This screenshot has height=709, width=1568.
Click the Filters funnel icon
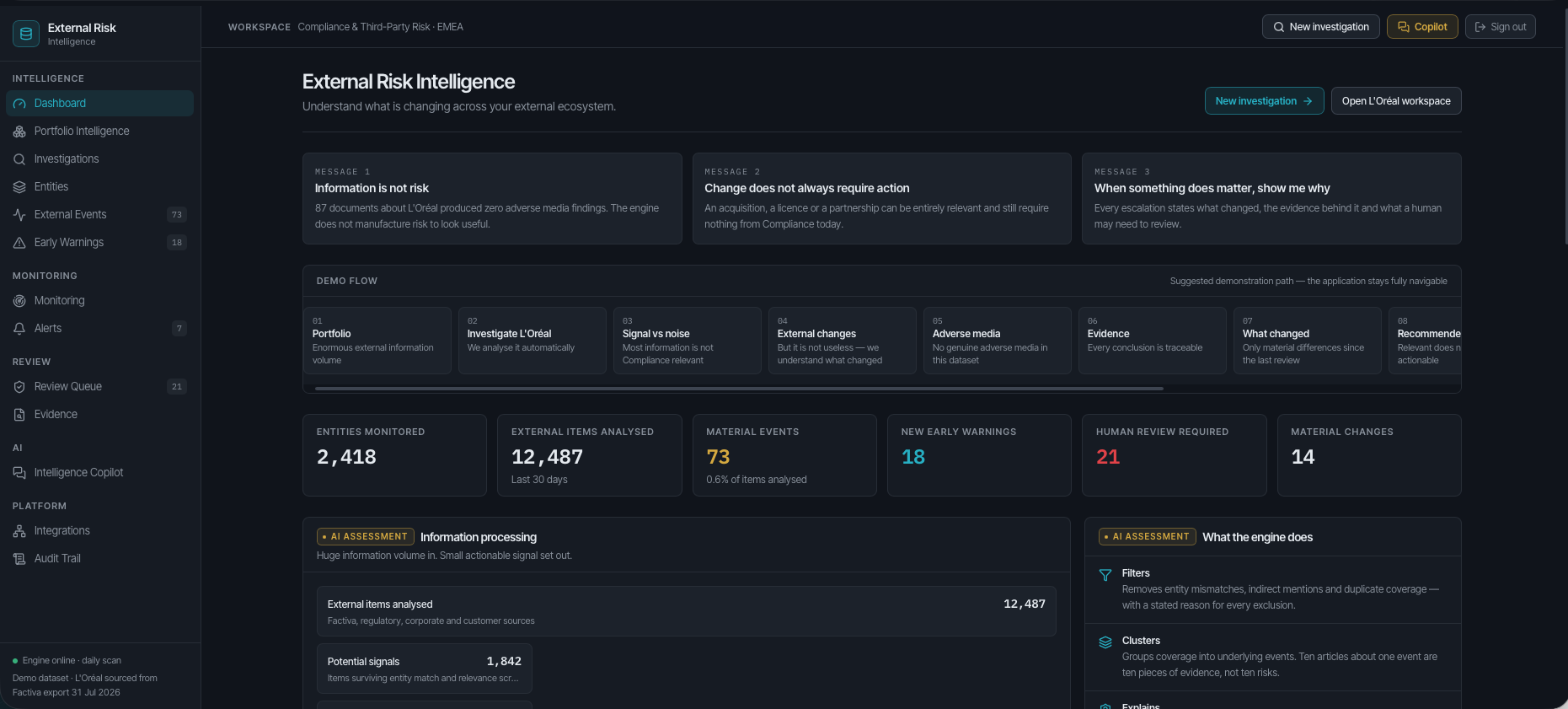1105,575
